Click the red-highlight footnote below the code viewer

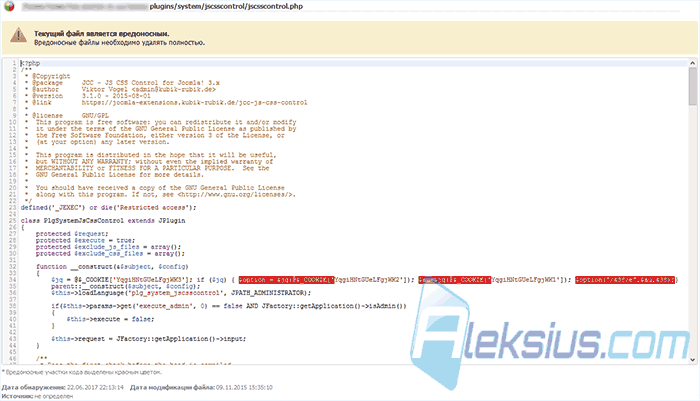[82, 372]
